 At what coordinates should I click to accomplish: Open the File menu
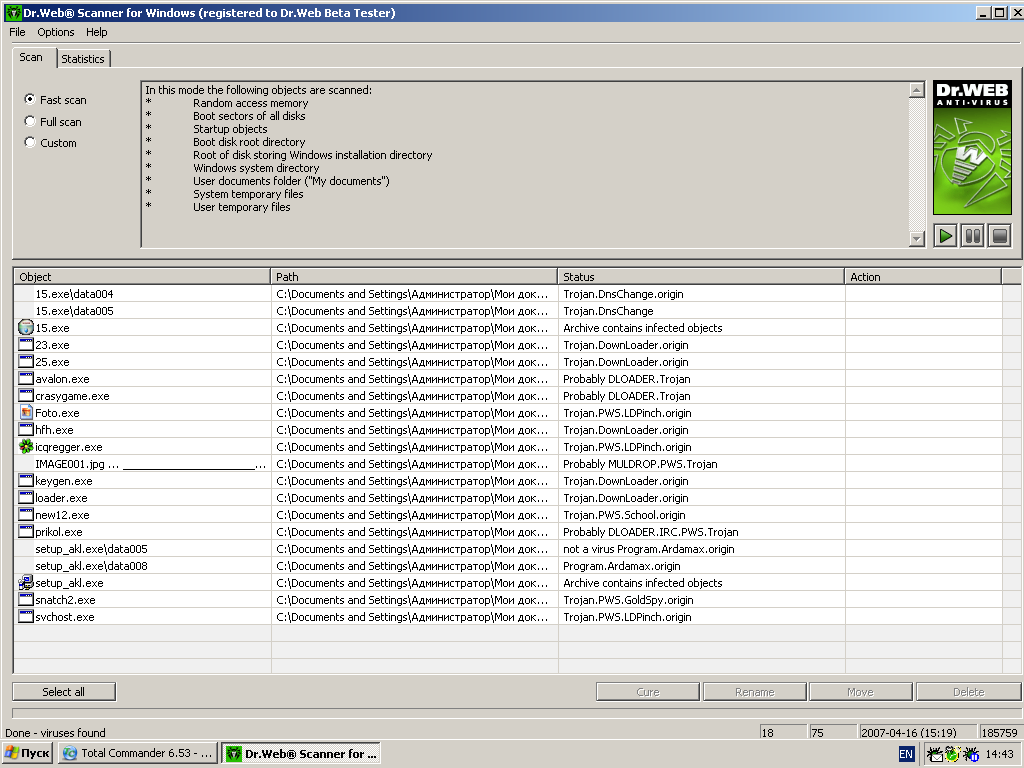pyautogui.click(x=17, y=32)
